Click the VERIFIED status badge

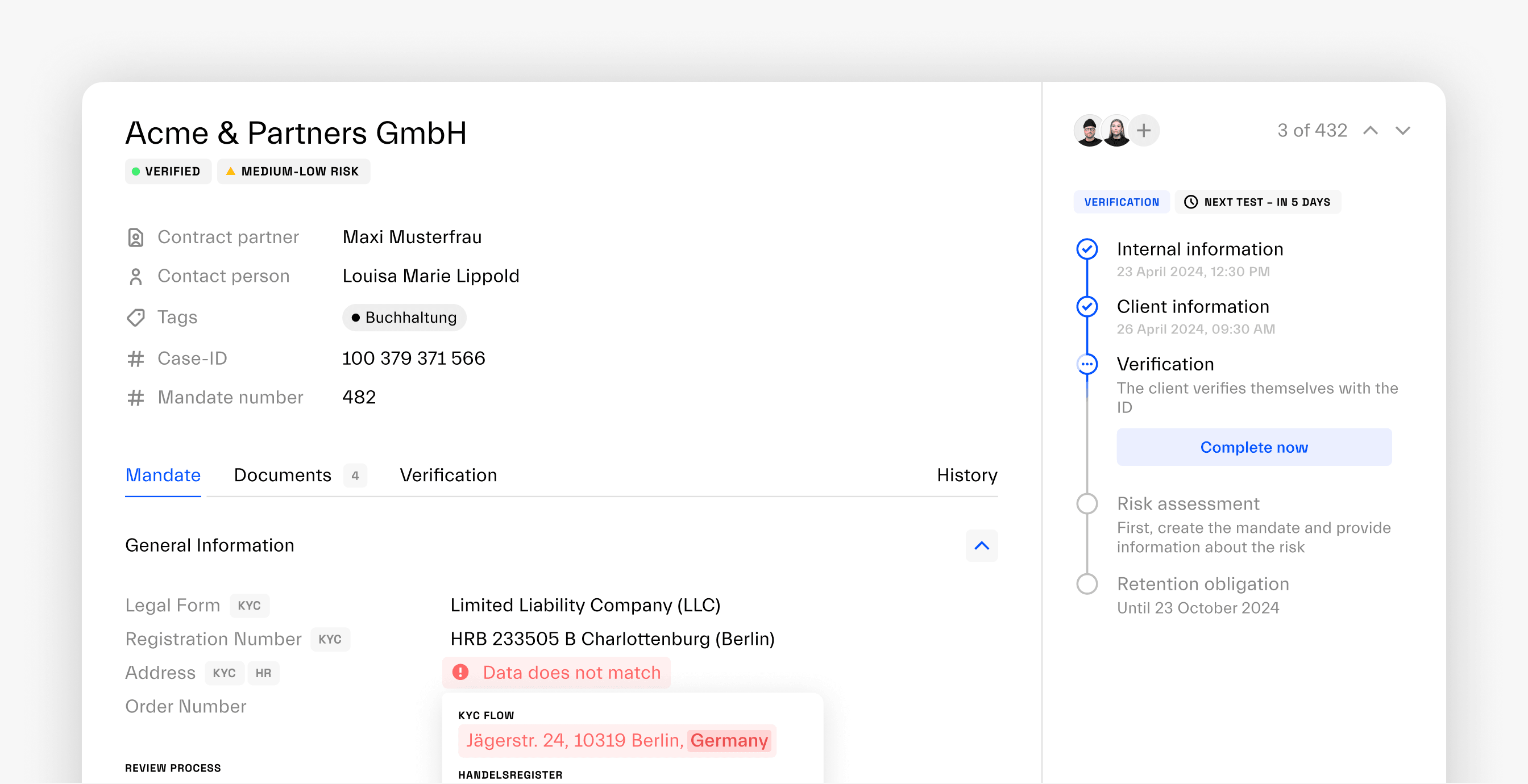pos(168,172)
